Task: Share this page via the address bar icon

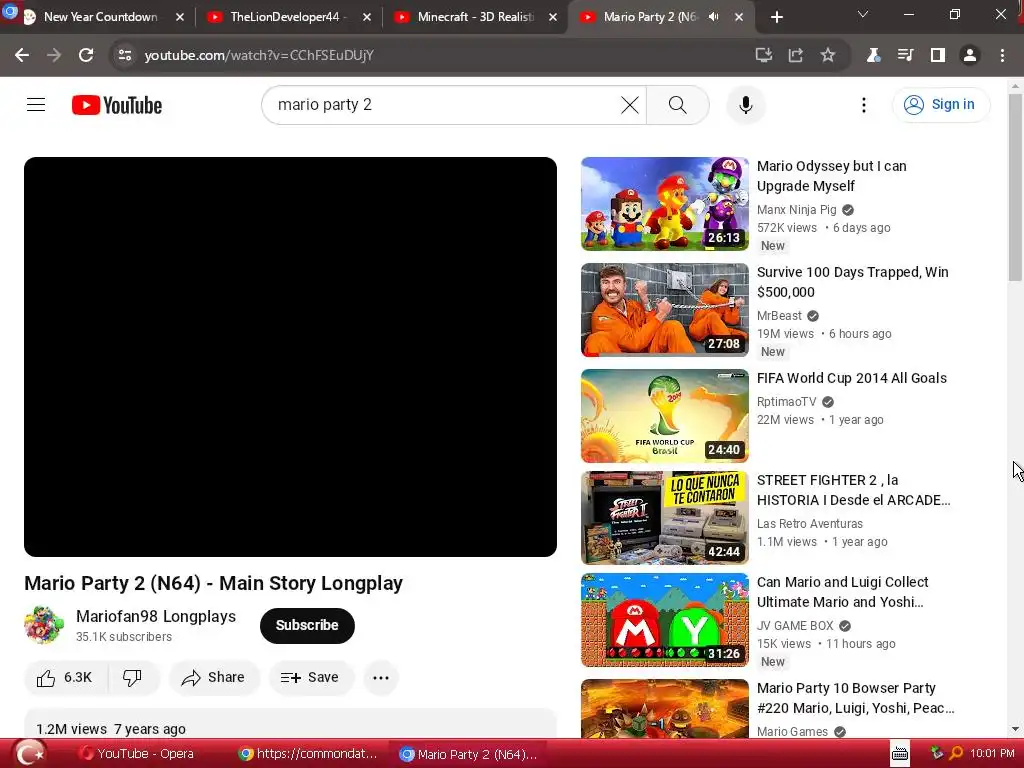Action: coord(795,55)
